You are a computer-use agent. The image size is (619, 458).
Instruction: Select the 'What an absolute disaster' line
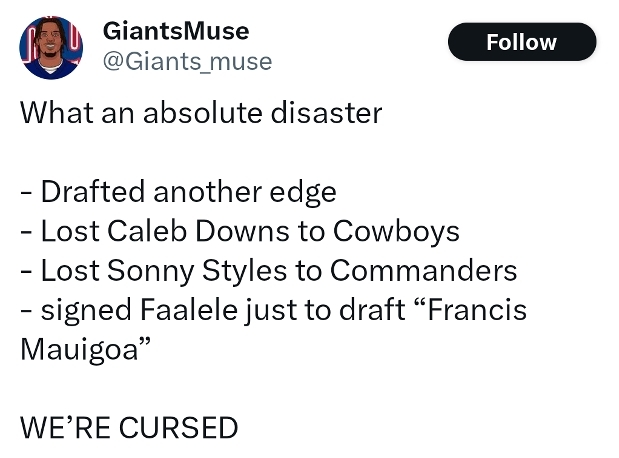201,113
